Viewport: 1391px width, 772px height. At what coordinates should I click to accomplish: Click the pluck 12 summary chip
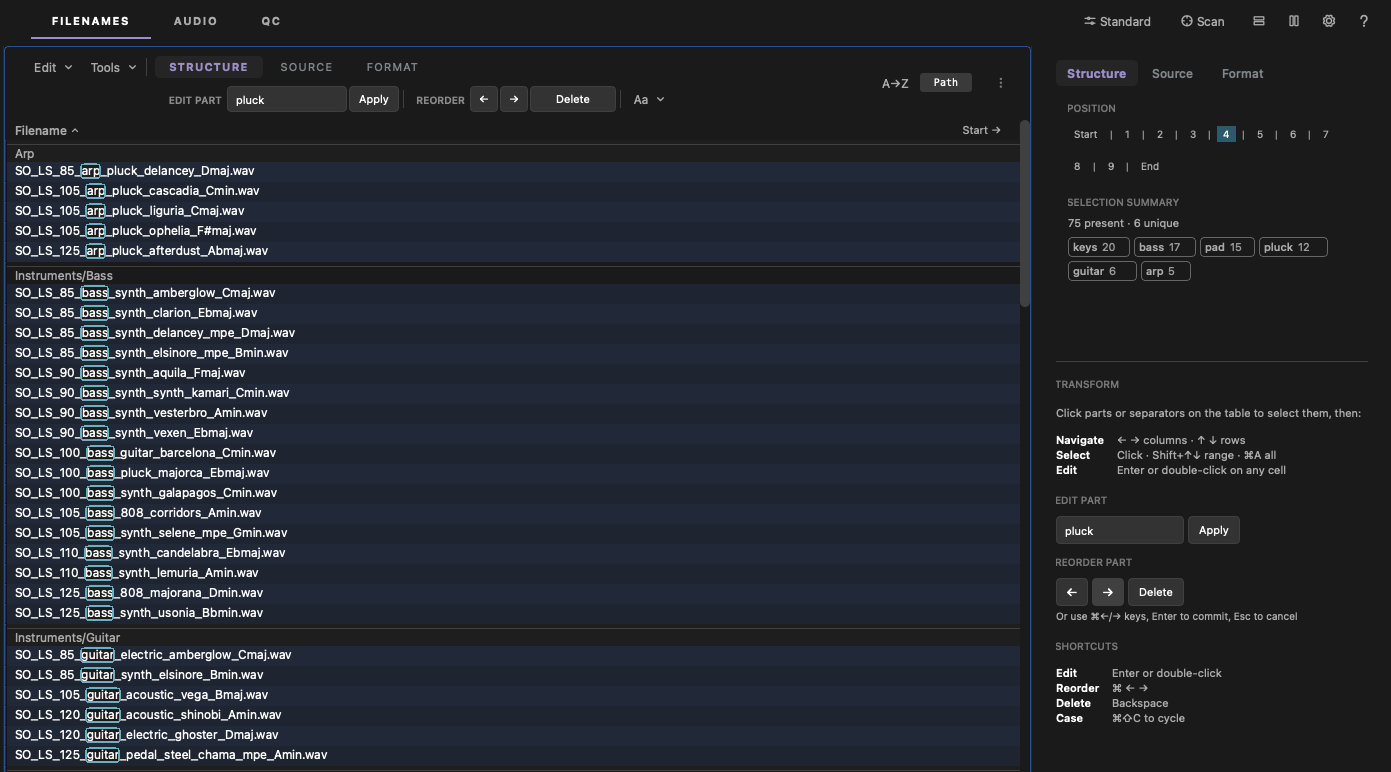pos(1293,247)
